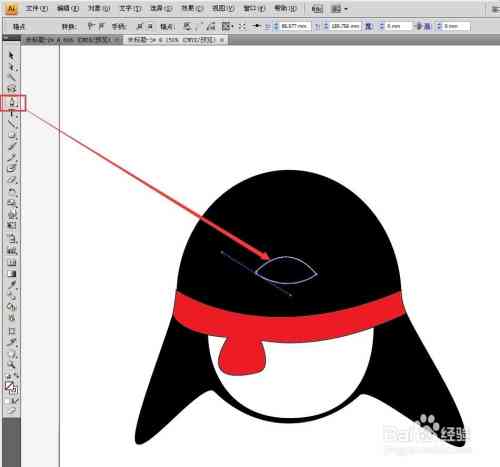Click the fill and stroke color swatch
Image resolution: width=500 pixels, height=467 pixels.
click(11, 387)
